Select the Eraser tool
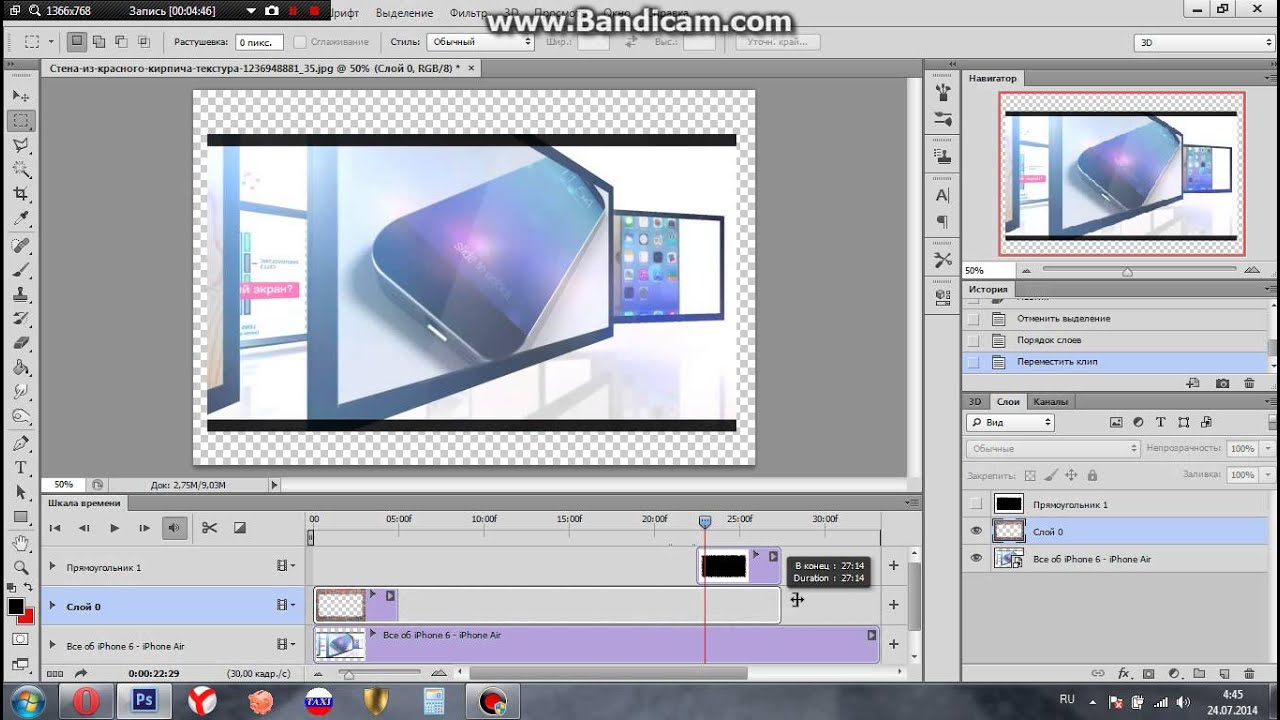The width and height of the screenshot is (1280, 720). click(21, 343)
